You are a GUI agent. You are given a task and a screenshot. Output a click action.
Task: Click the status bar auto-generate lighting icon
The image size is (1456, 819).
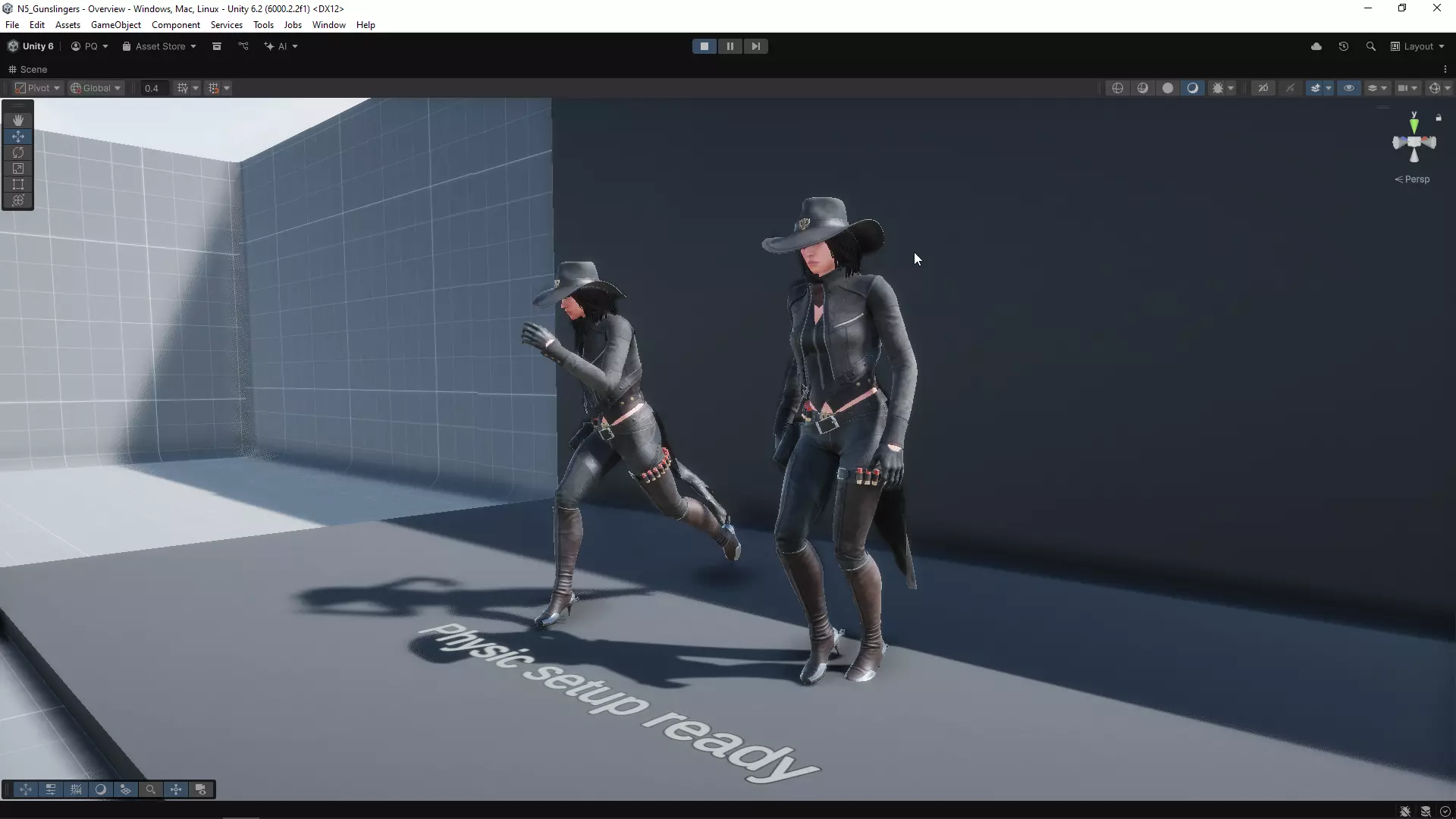coord(1426,811)
